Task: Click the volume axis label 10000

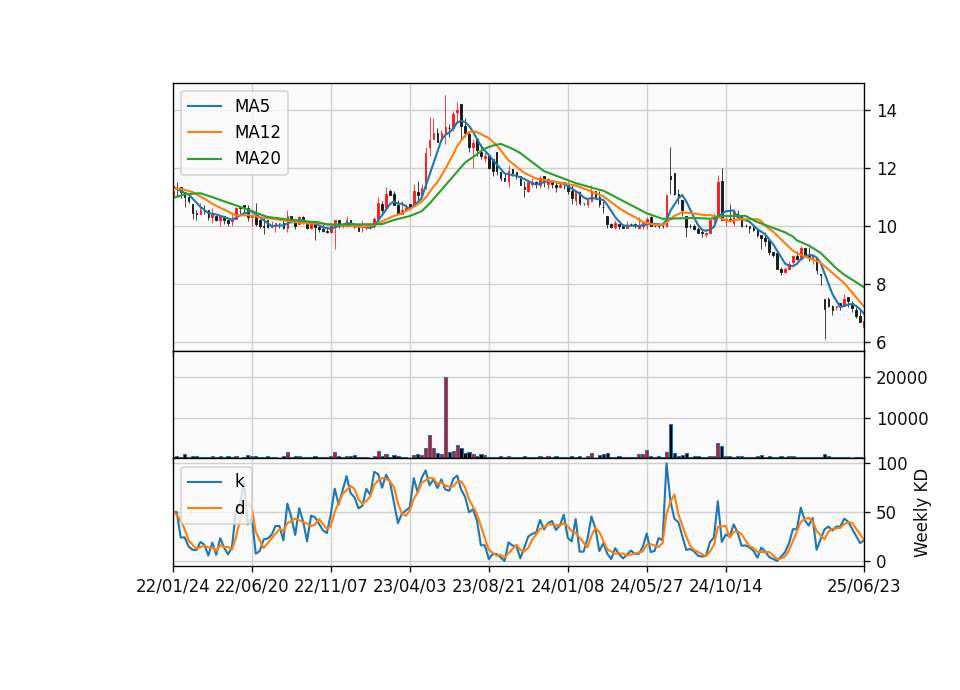Action: tap(902, 419)
